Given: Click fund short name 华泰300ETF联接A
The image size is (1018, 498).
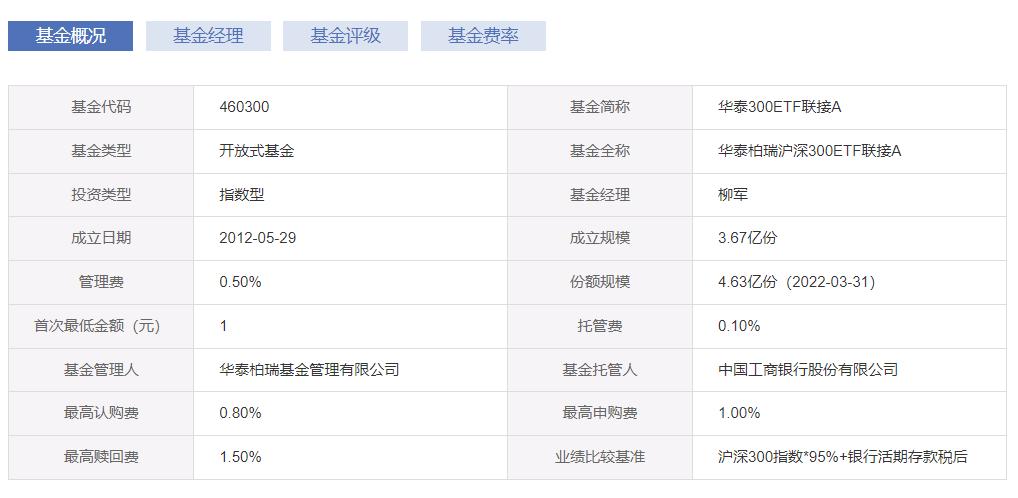Looking at the screenshot, I should click(779, 107).
